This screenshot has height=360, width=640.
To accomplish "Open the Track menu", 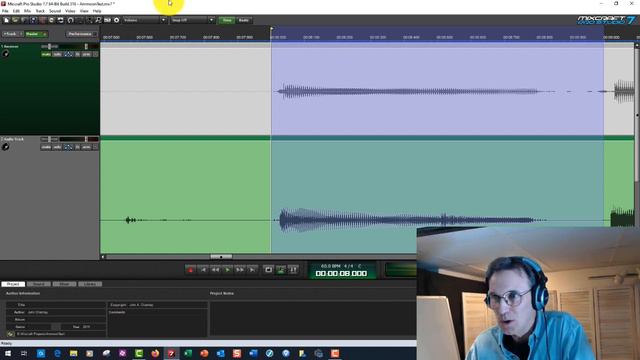I will (40, 11).
